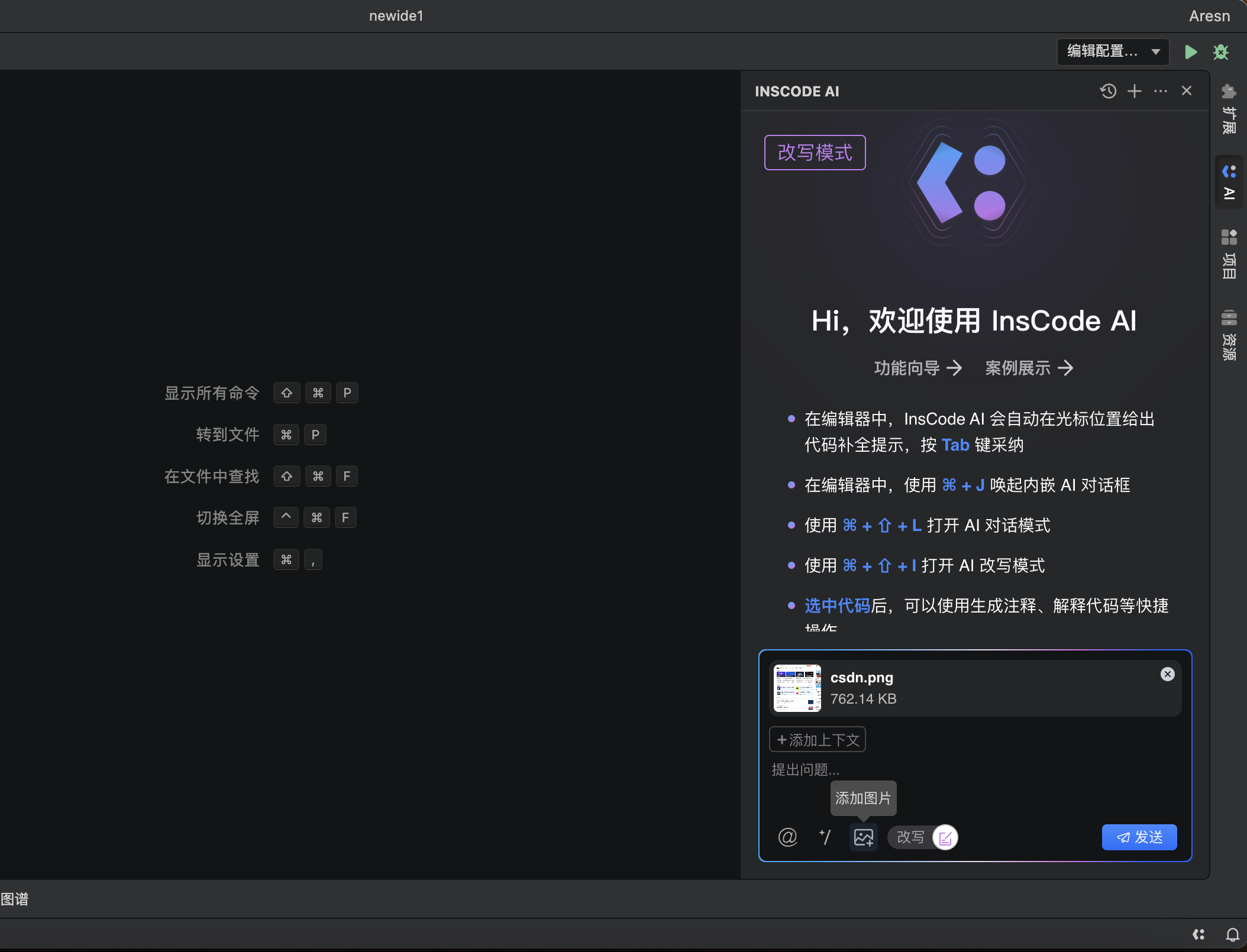This screenshot has width=1247, height=952.
Task: Select the AI sidebar tab
Action: [x=1229, y=182]
